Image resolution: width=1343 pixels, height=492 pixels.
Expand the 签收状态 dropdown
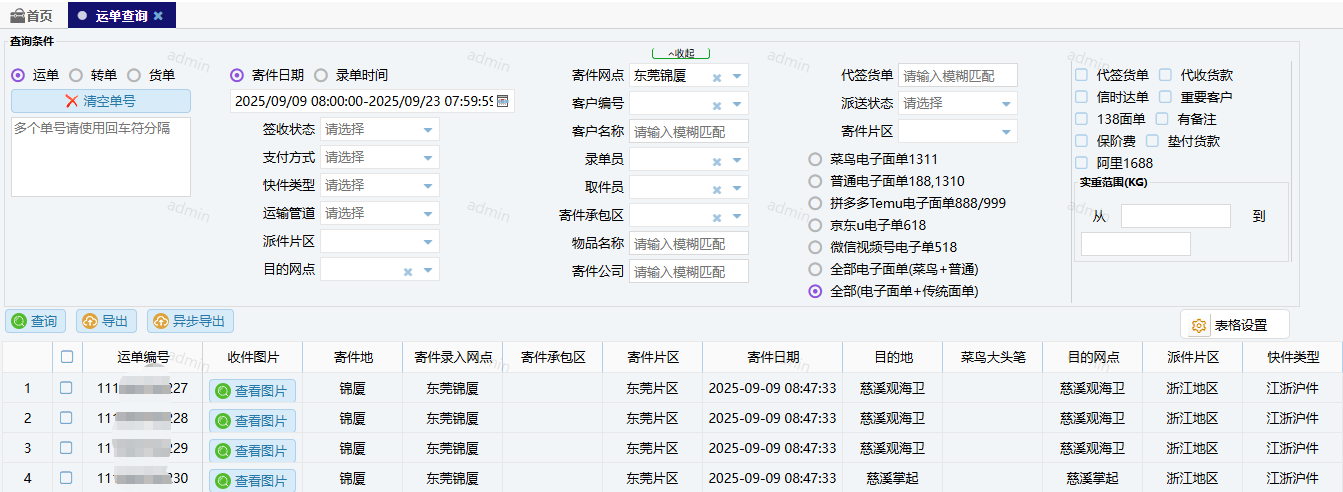[x=428, y=130]
